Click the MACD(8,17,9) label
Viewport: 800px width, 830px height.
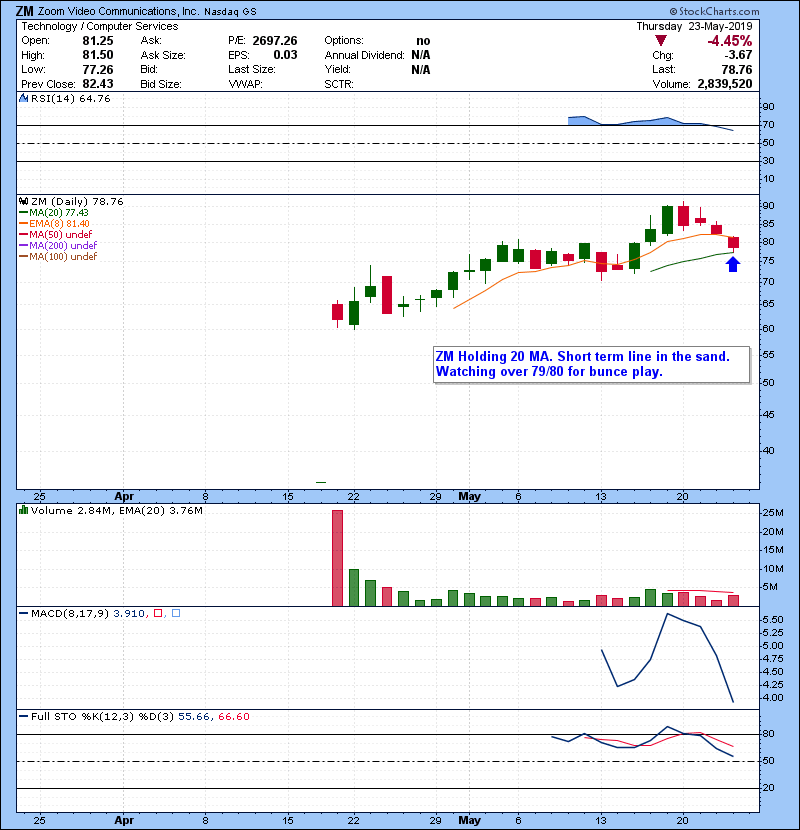tap(70, 613)
